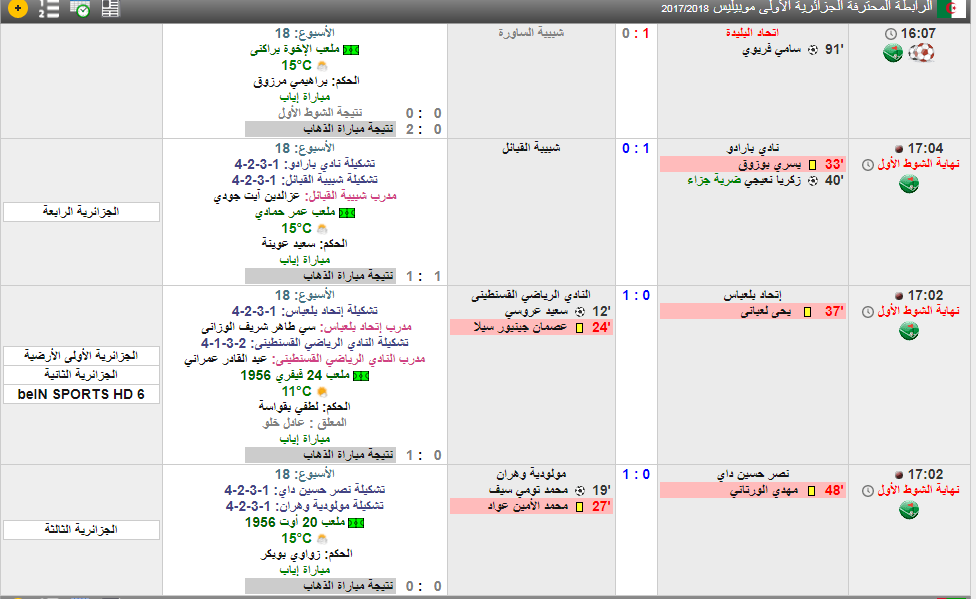Click the table layout icon in the header

point(110,8)
